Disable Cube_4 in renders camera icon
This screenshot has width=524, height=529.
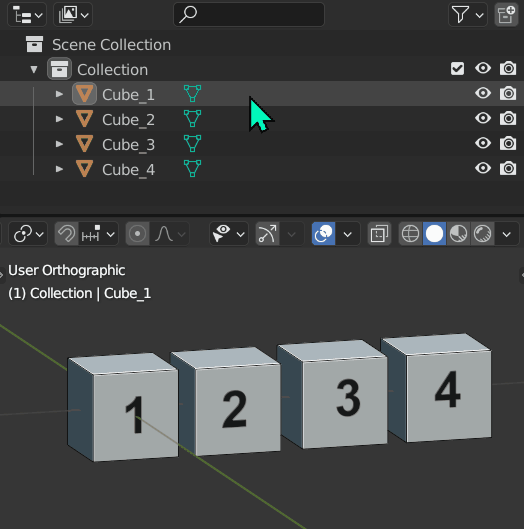tap(508, 168)
